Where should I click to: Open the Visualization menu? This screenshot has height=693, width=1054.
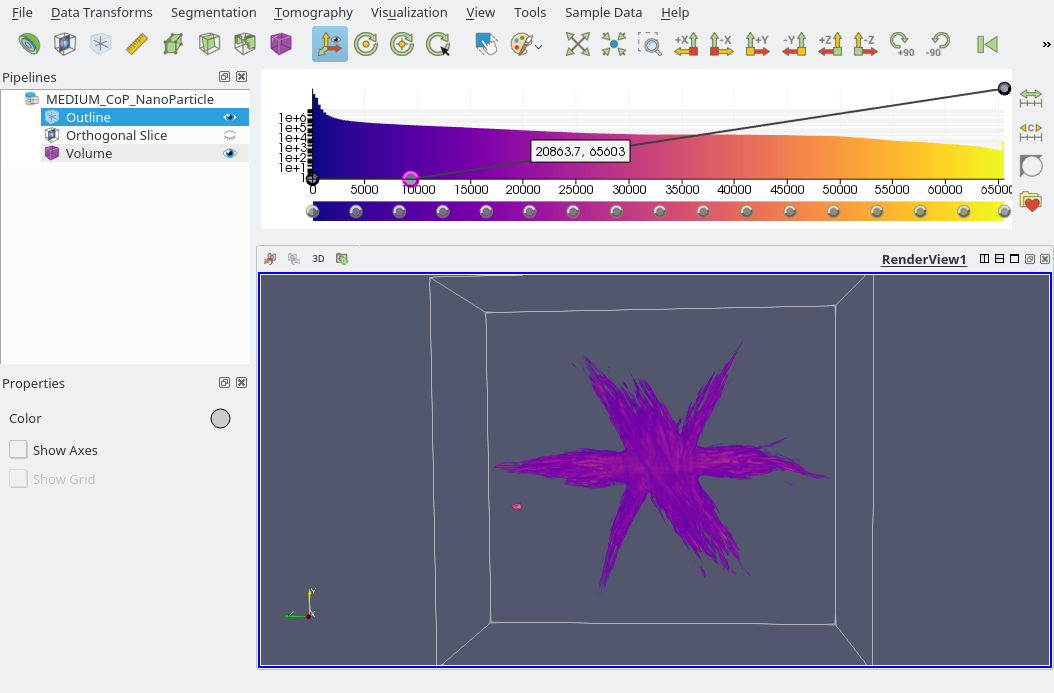click(409, 12)
